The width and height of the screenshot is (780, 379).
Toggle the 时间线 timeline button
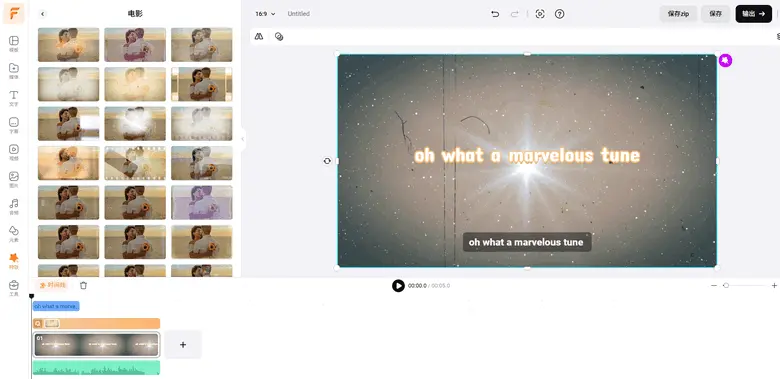pyautogui.click(x=52, y=285)
